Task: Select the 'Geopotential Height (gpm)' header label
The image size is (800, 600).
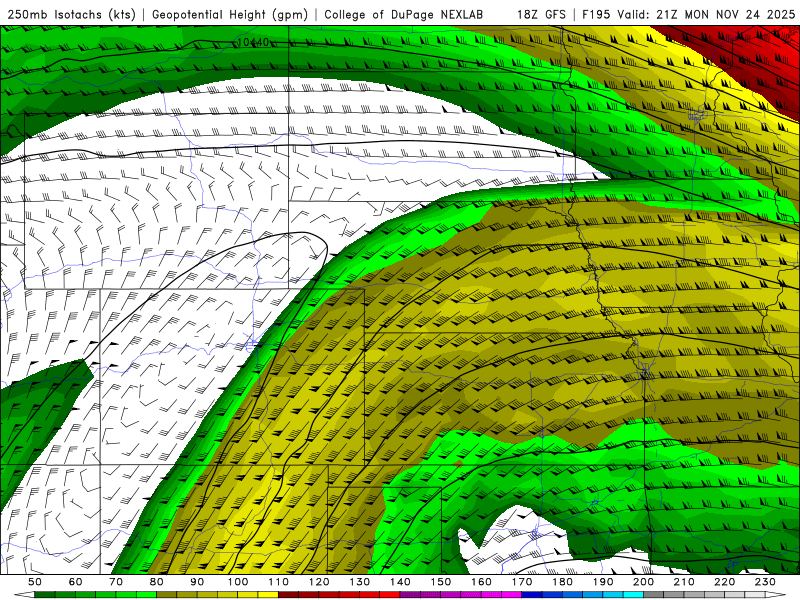Action: (230, 14)
